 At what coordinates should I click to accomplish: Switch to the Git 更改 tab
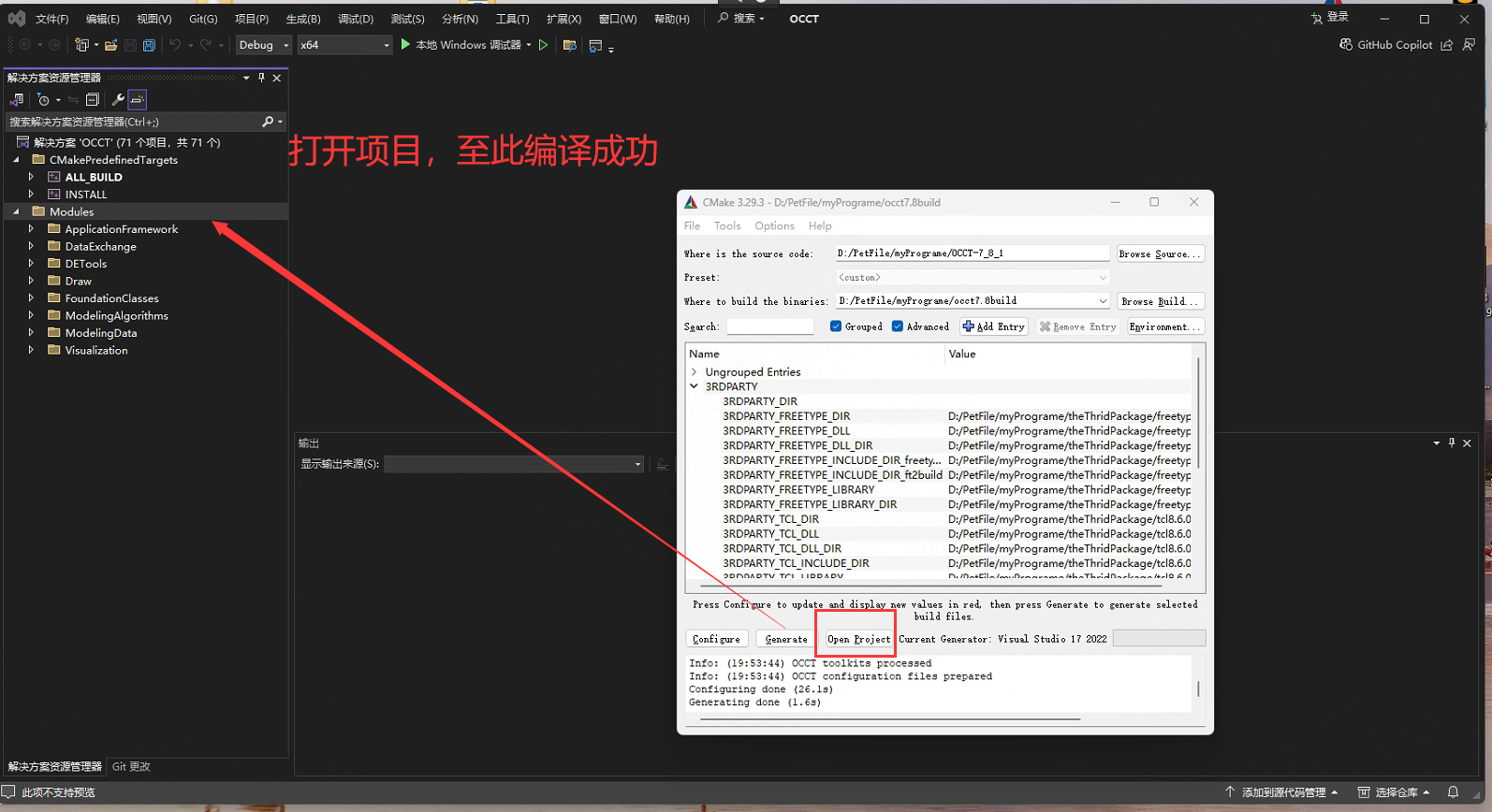pos(131,766)
